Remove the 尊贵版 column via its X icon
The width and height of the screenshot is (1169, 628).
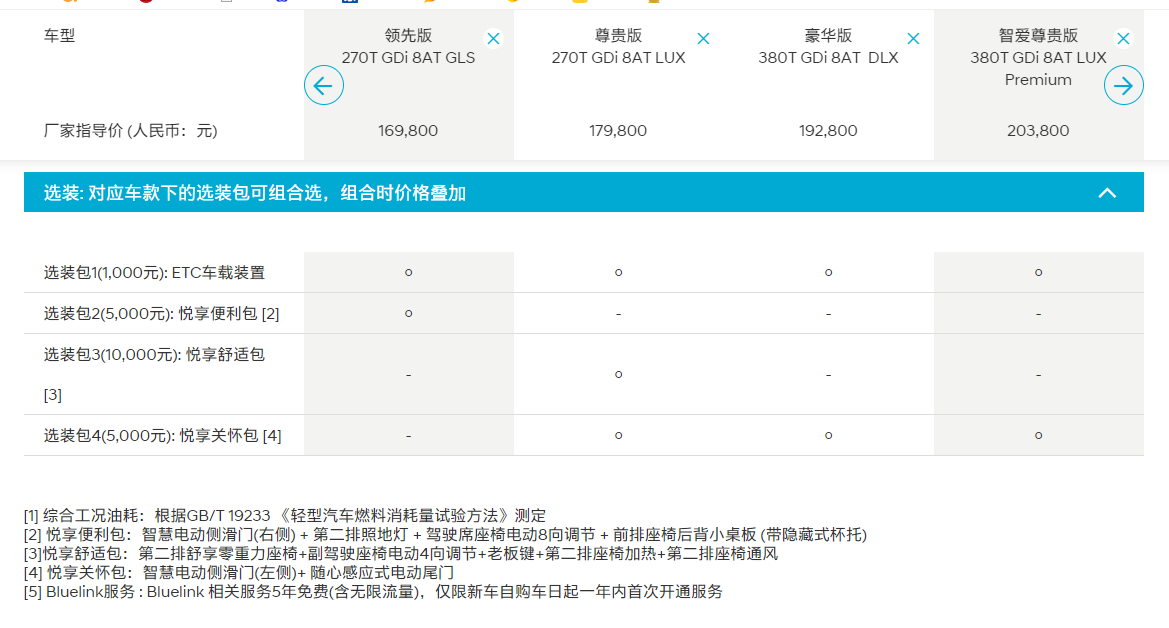[x=704, y=37]
